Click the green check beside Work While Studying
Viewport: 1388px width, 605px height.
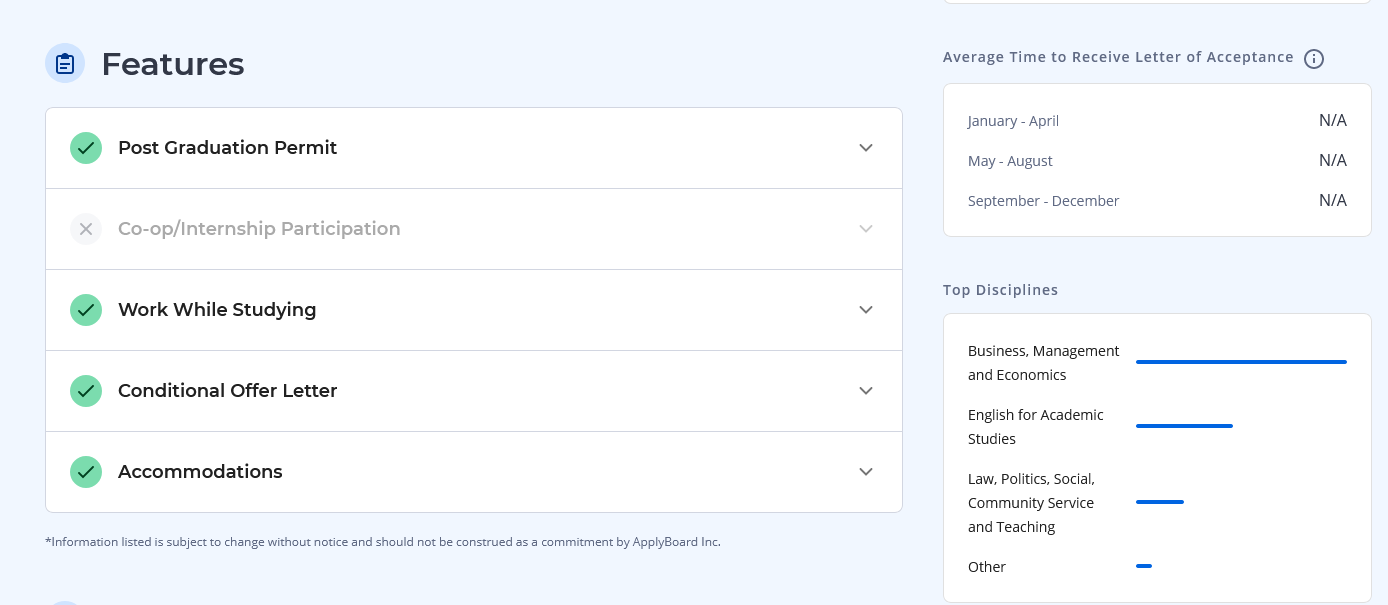pos(86,310)
